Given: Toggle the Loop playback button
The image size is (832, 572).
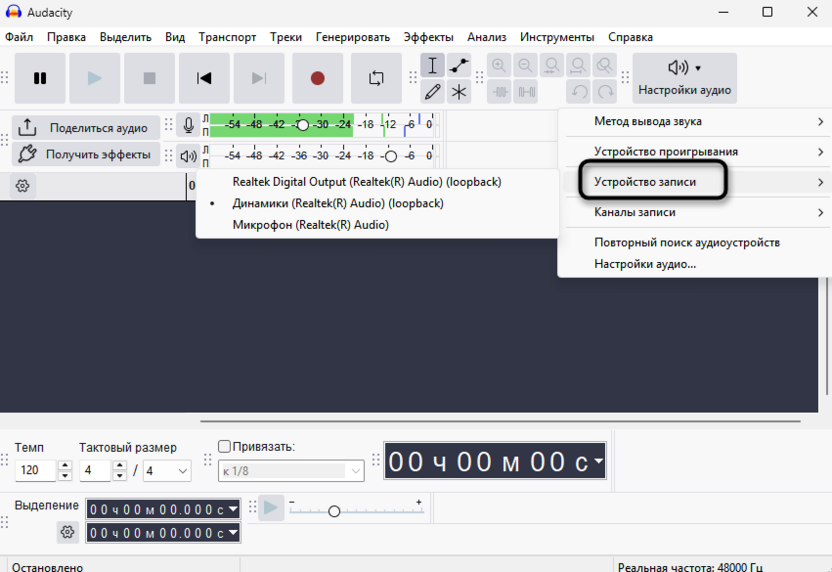Looking at the screenshot, I should tap(376, 78).
